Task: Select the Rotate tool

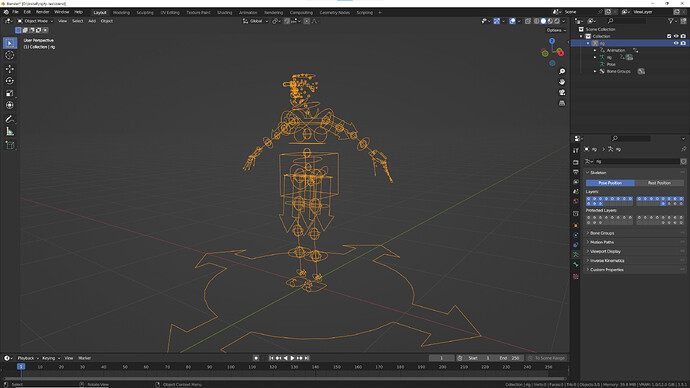Action: click(10, 81)
